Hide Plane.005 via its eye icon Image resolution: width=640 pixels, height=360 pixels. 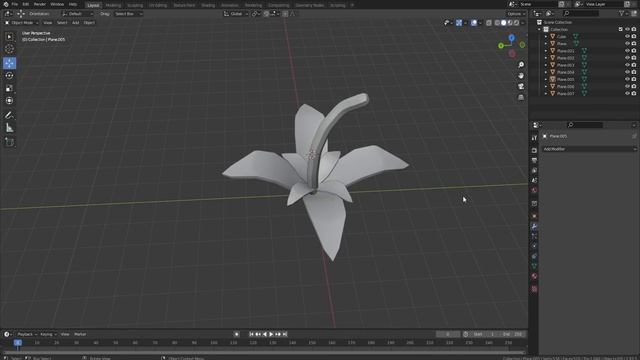(627, 79)
